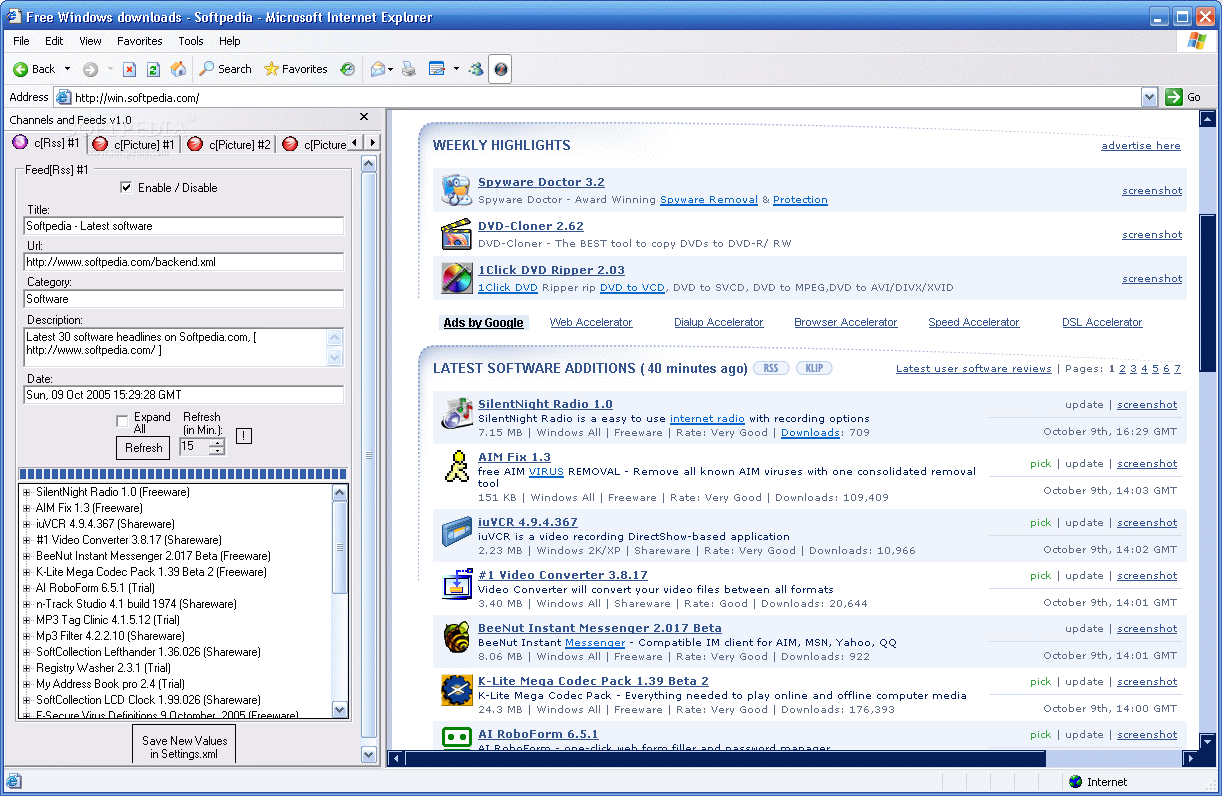
Task: Open the Spyware Doctor 3.2 link
Action: (541, 182)
